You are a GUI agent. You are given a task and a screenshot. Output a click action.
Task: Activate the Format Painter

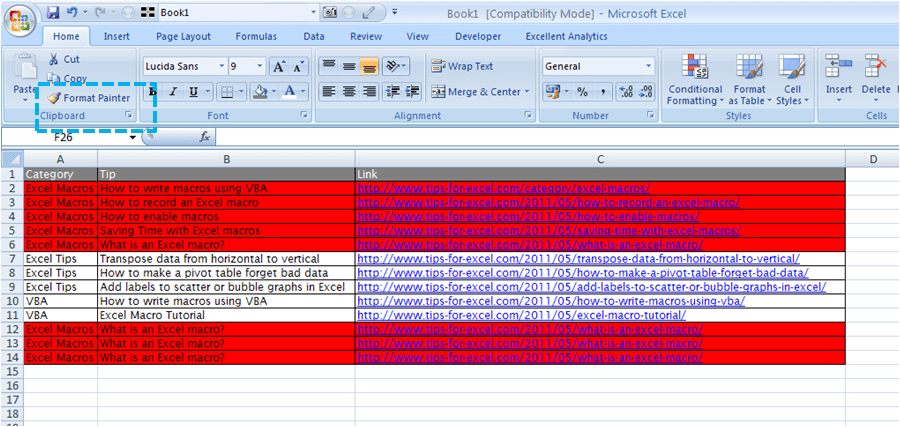tap(89, 98)
